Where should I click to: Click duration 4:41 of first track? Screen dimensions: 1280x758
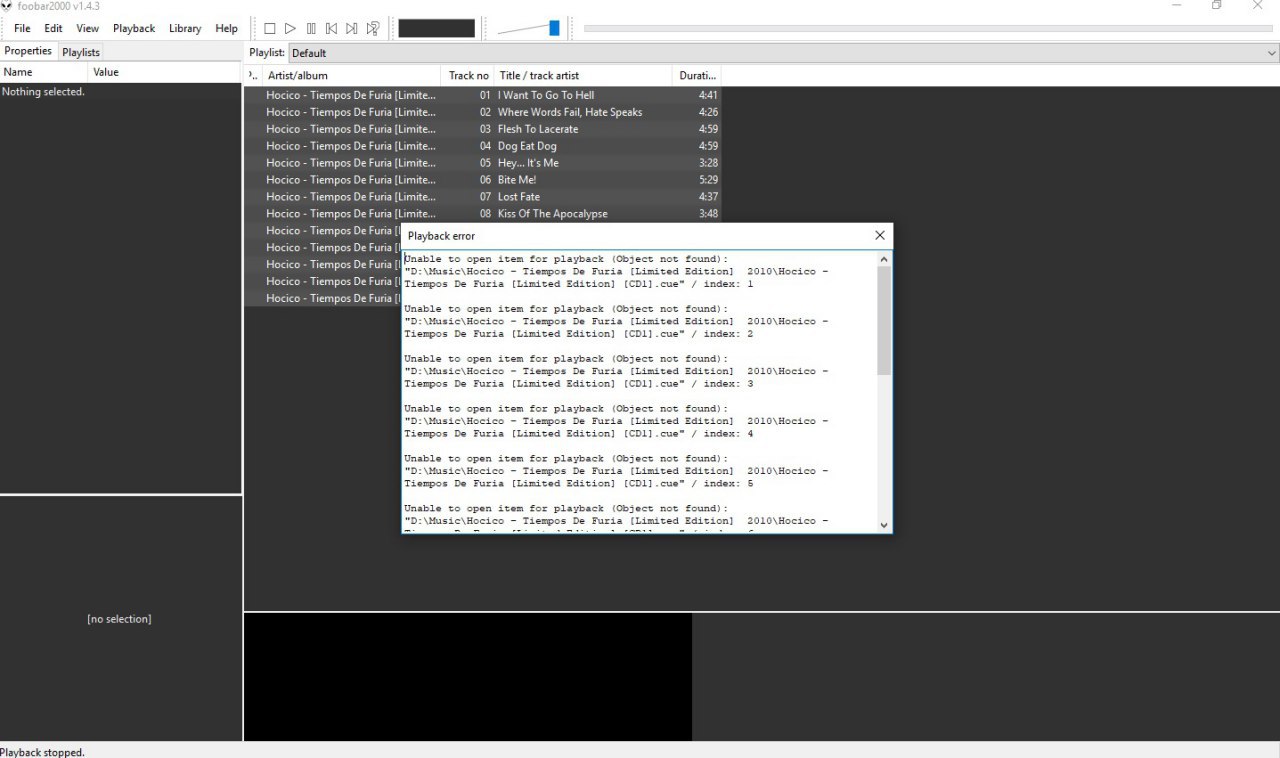point(708,95)
